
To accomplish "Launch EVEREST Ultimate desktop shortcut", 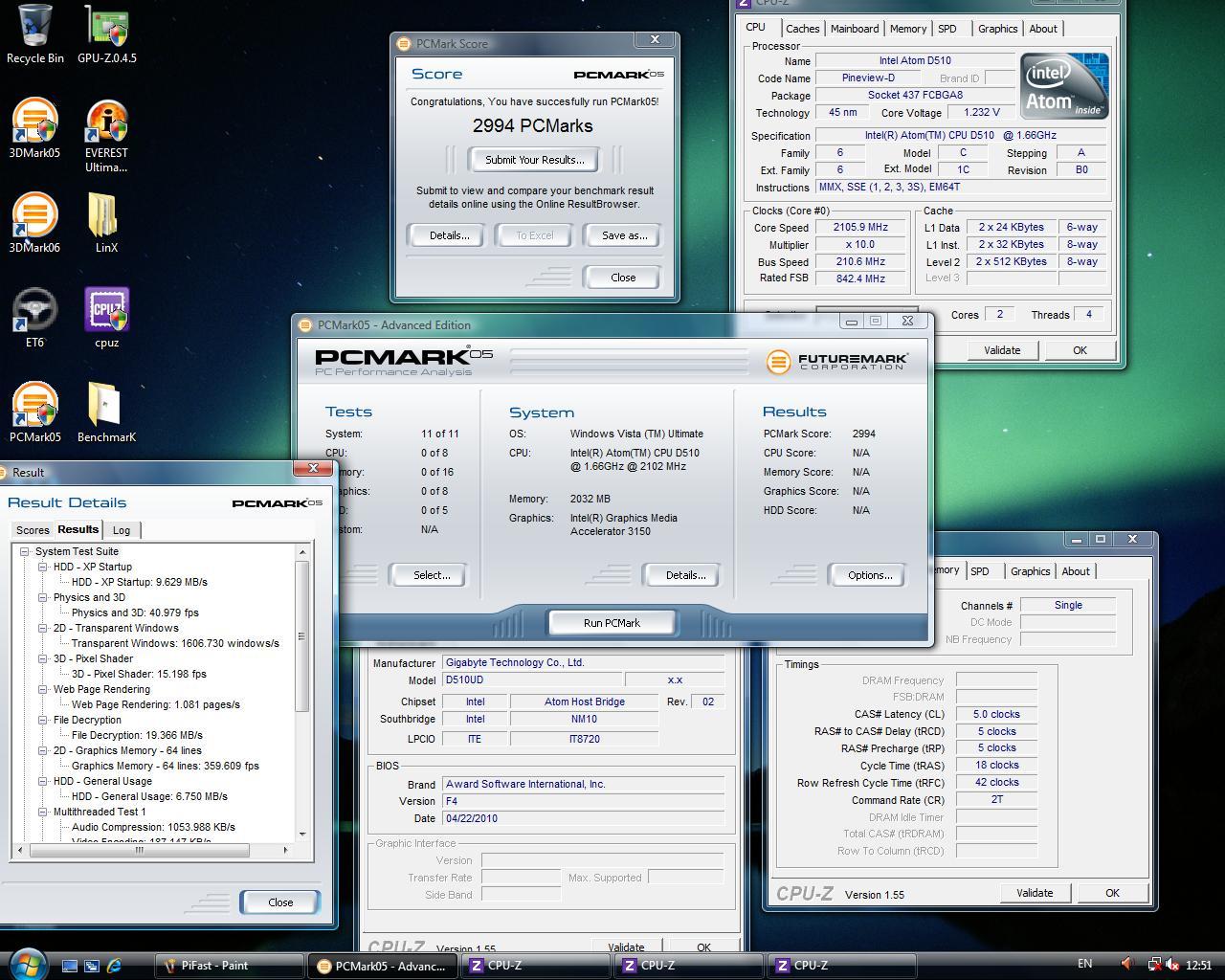I will [x=106, y=136].
